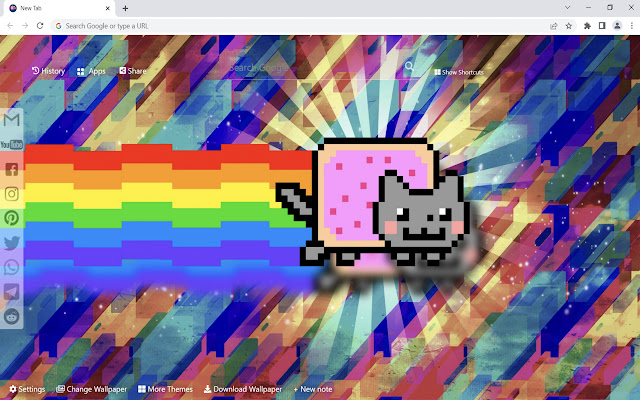Click Change Wallpaper
This screenshot has height=400, width=640.
[x=91, y=389]
